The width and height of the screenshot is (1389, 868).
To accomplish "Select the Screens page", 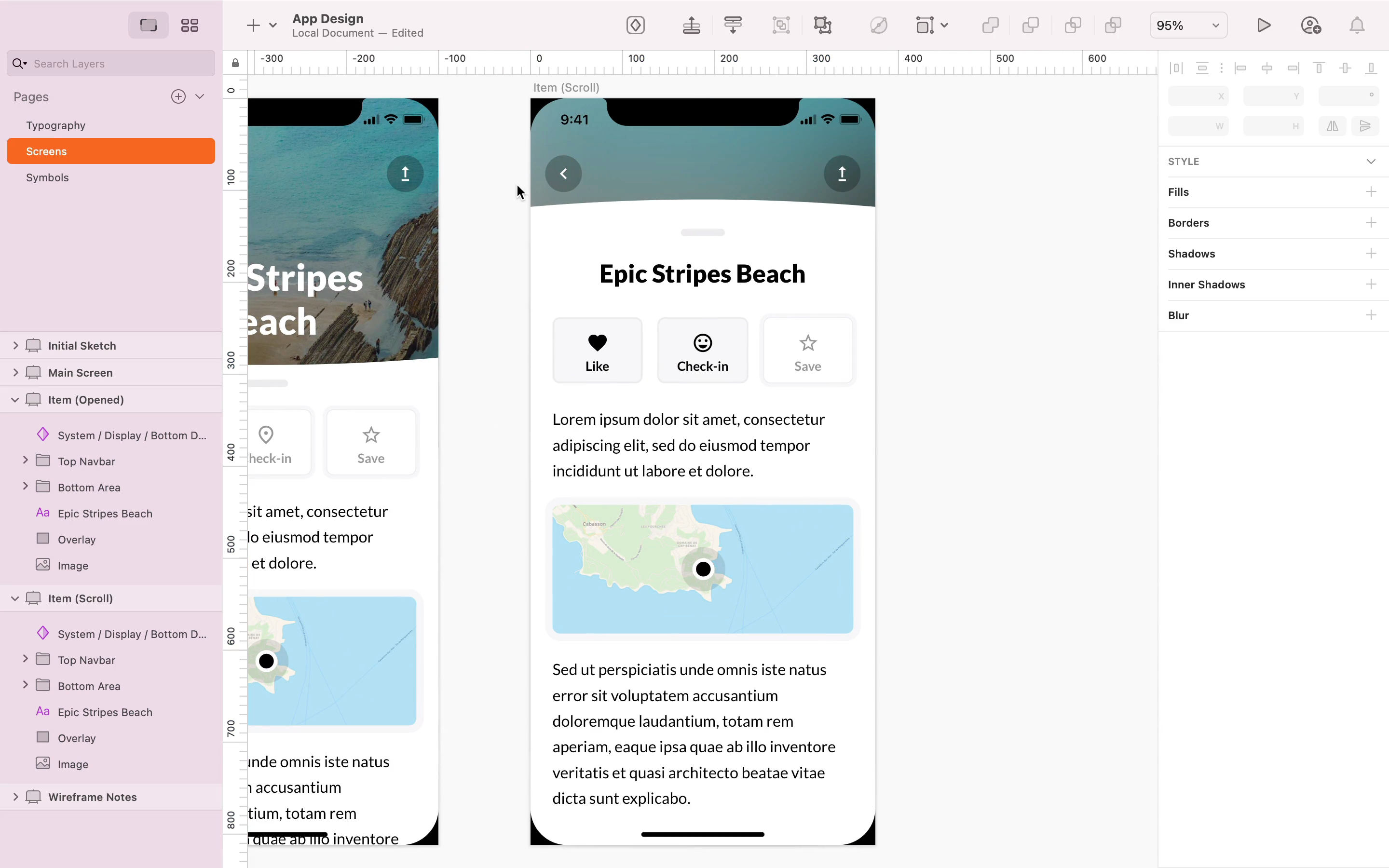I will point(111,151).
